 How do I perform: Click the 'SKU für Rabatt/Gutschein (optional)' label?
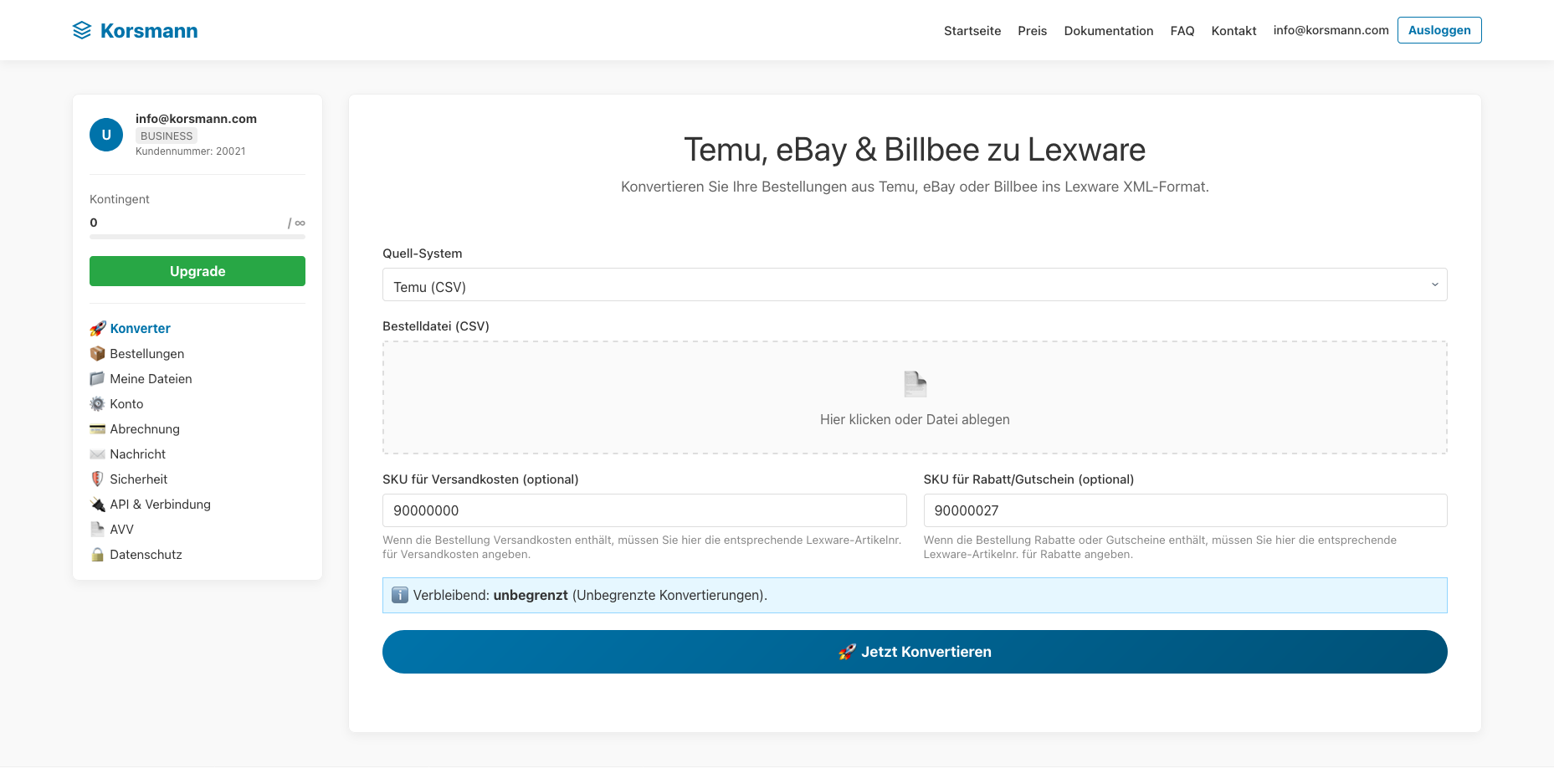point(1029,479)
